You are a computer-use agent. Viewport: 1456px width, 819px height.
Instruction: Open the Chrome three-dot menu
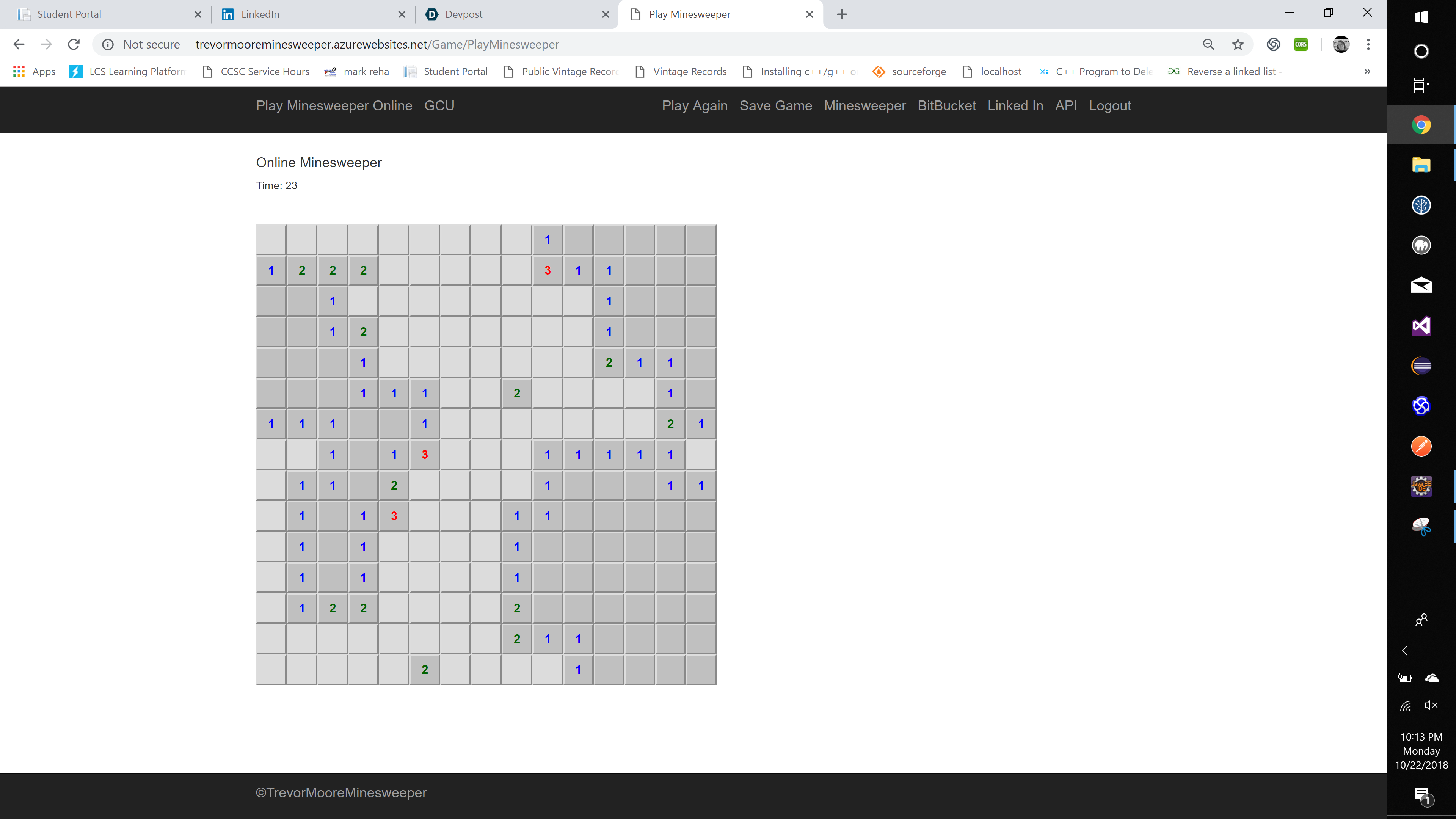1368,44
